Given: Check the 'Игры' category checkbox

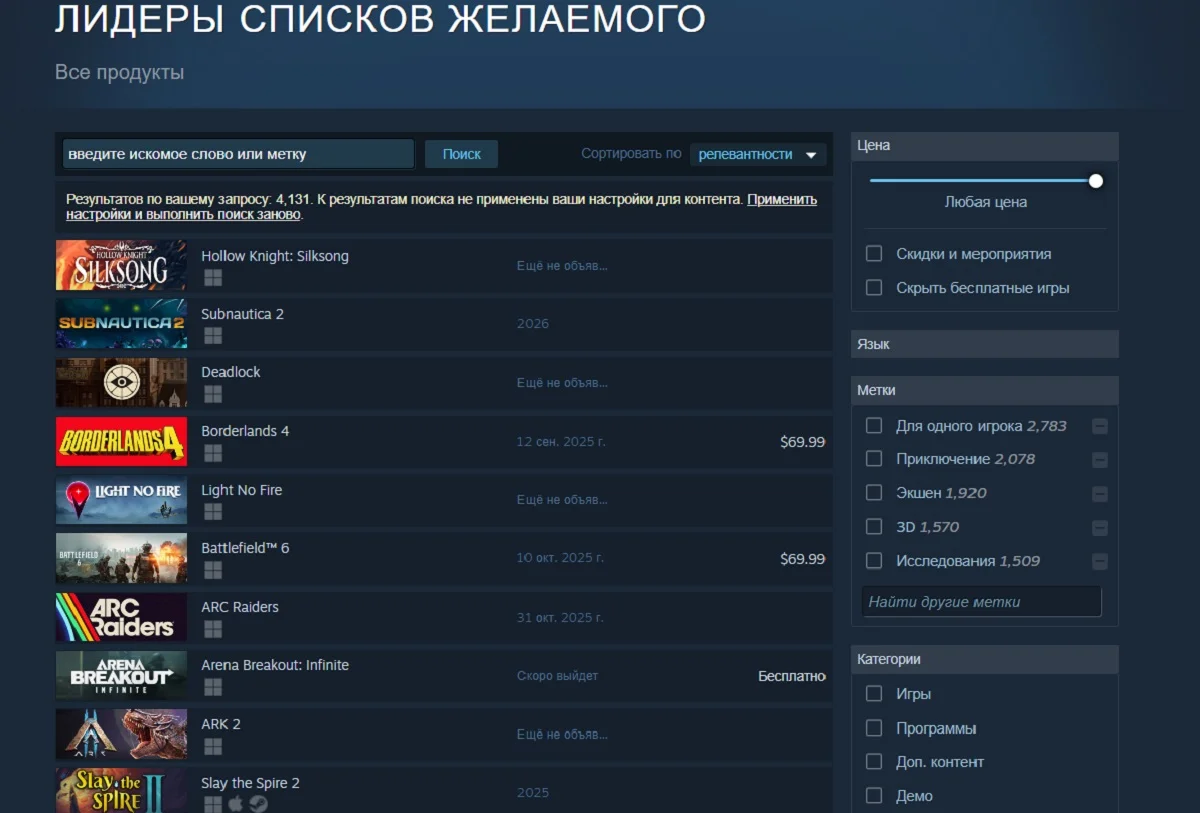Looking at the screenshot, I should click(x=874, y=694).
